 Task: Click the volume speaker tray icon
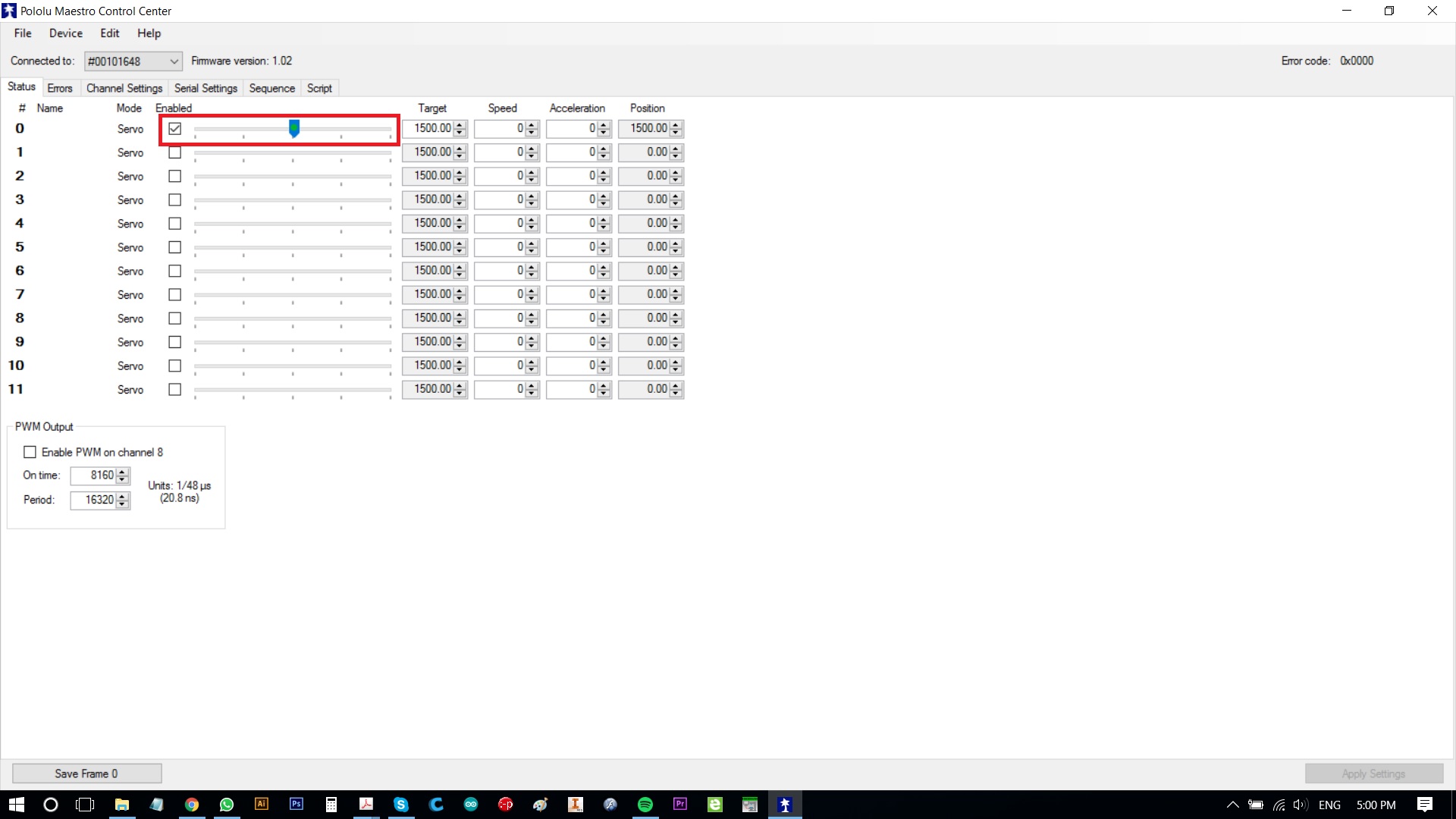pos(1301,805)
